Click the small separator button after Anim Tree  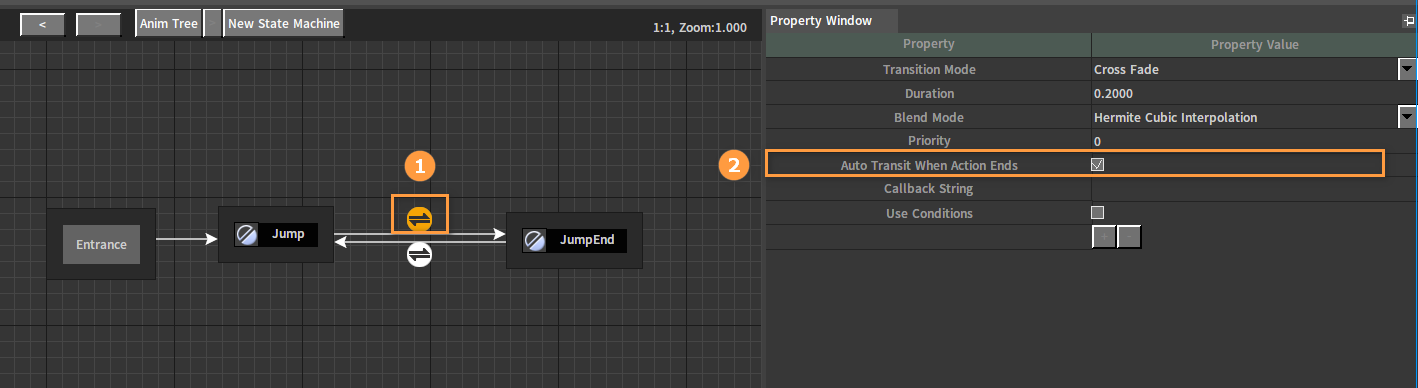[213, 24]
